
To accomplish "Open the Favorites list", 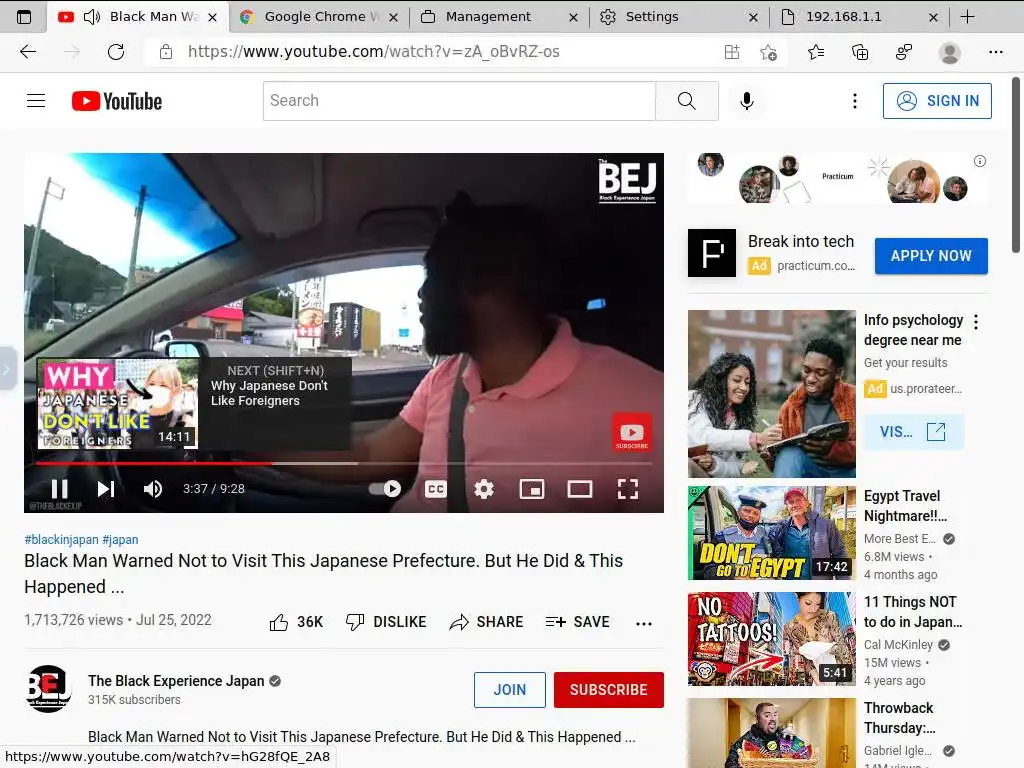I will coord(816,52).
